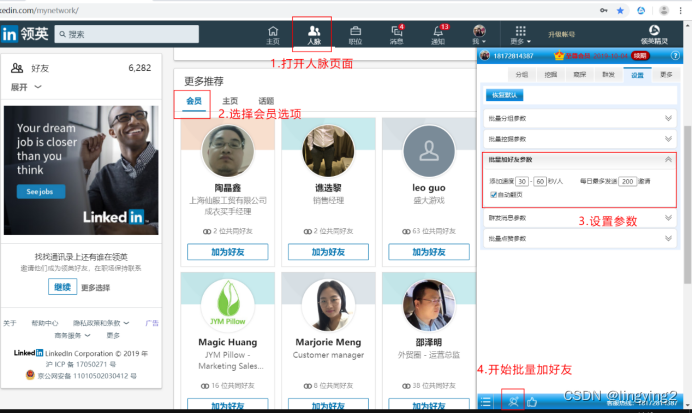Click the scrollbar down arrow
The width and height of the screenshot is (693, 413).
click(687, 404)
